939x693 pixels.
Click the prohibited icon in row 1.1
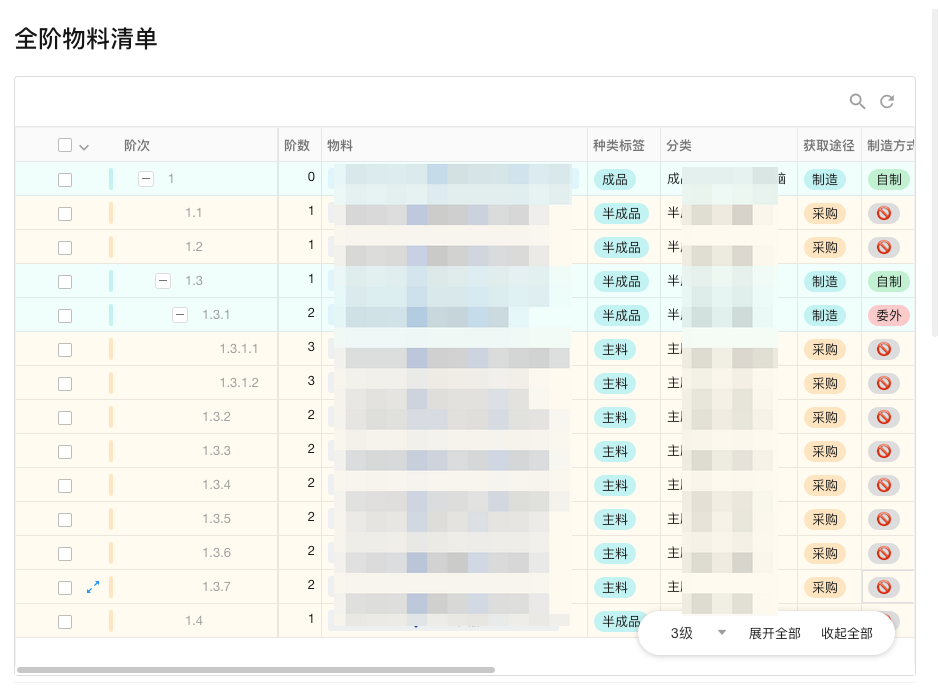coord(883,213)
